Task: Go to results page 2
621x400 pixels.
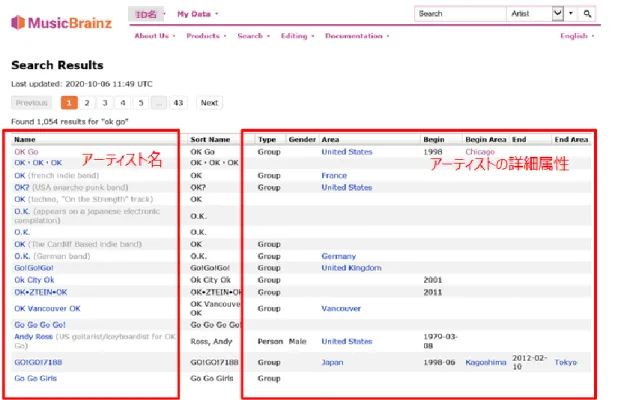Action: [x=87, y=103]
